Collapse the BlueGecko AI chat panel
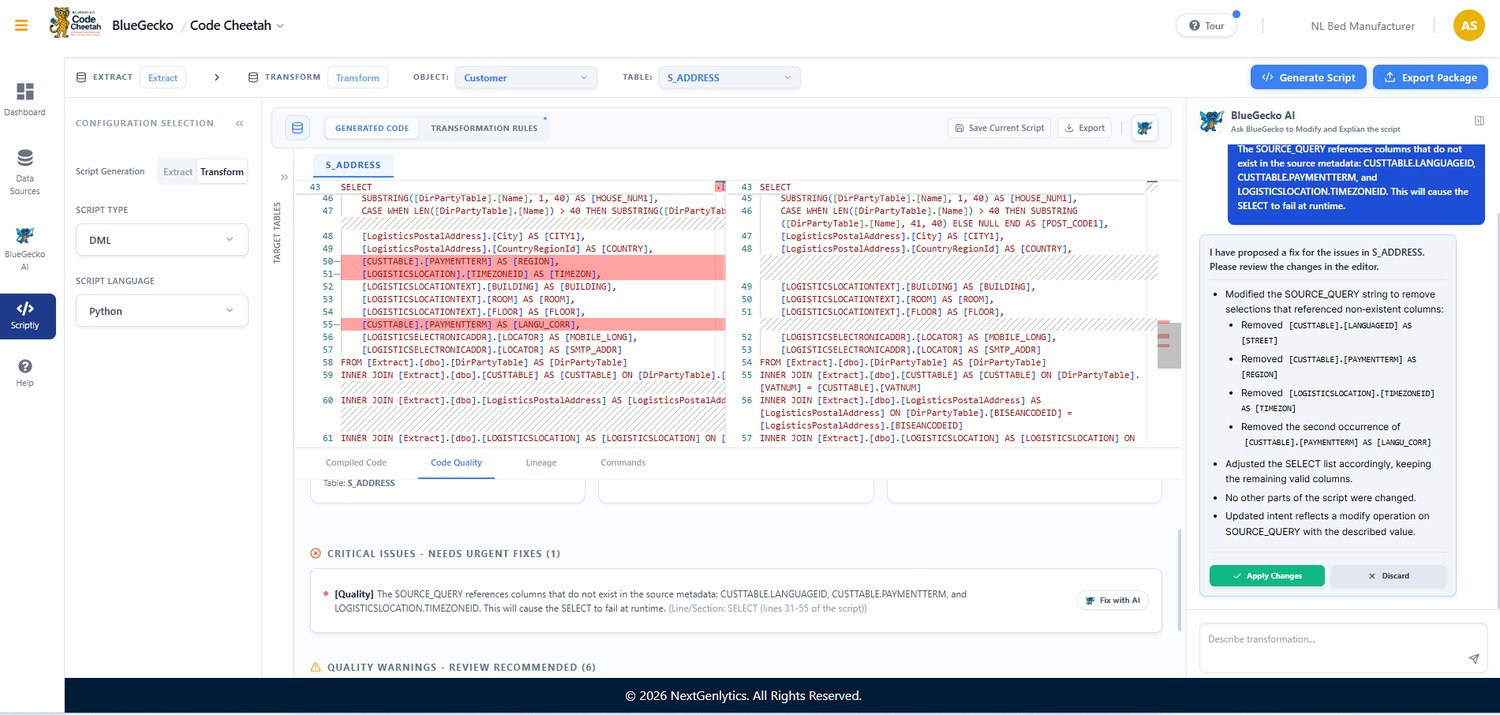Viewport: 1500px width, 715px height. click(x=1479, y=121)
